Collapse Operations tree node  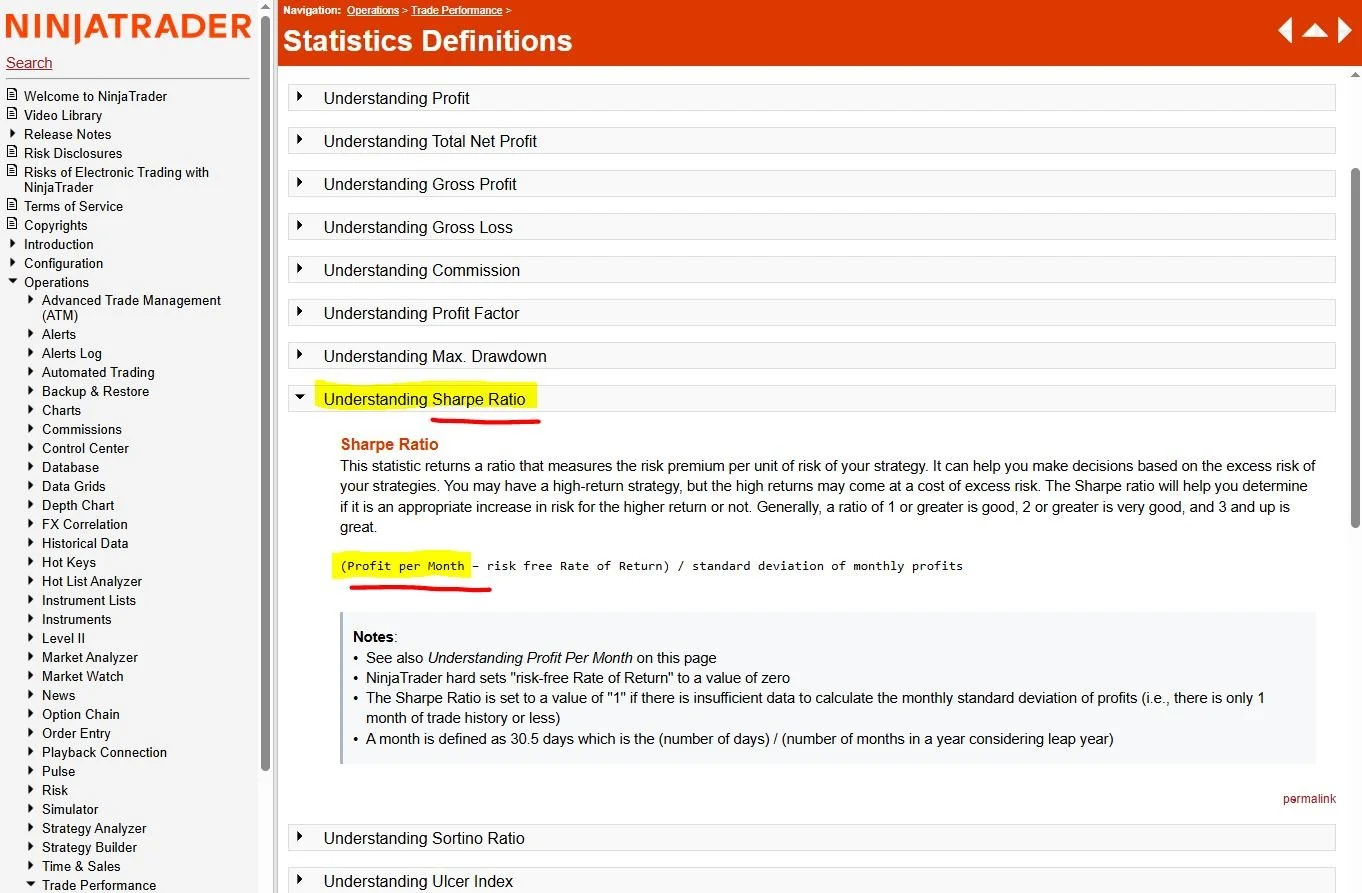[12, 281]
